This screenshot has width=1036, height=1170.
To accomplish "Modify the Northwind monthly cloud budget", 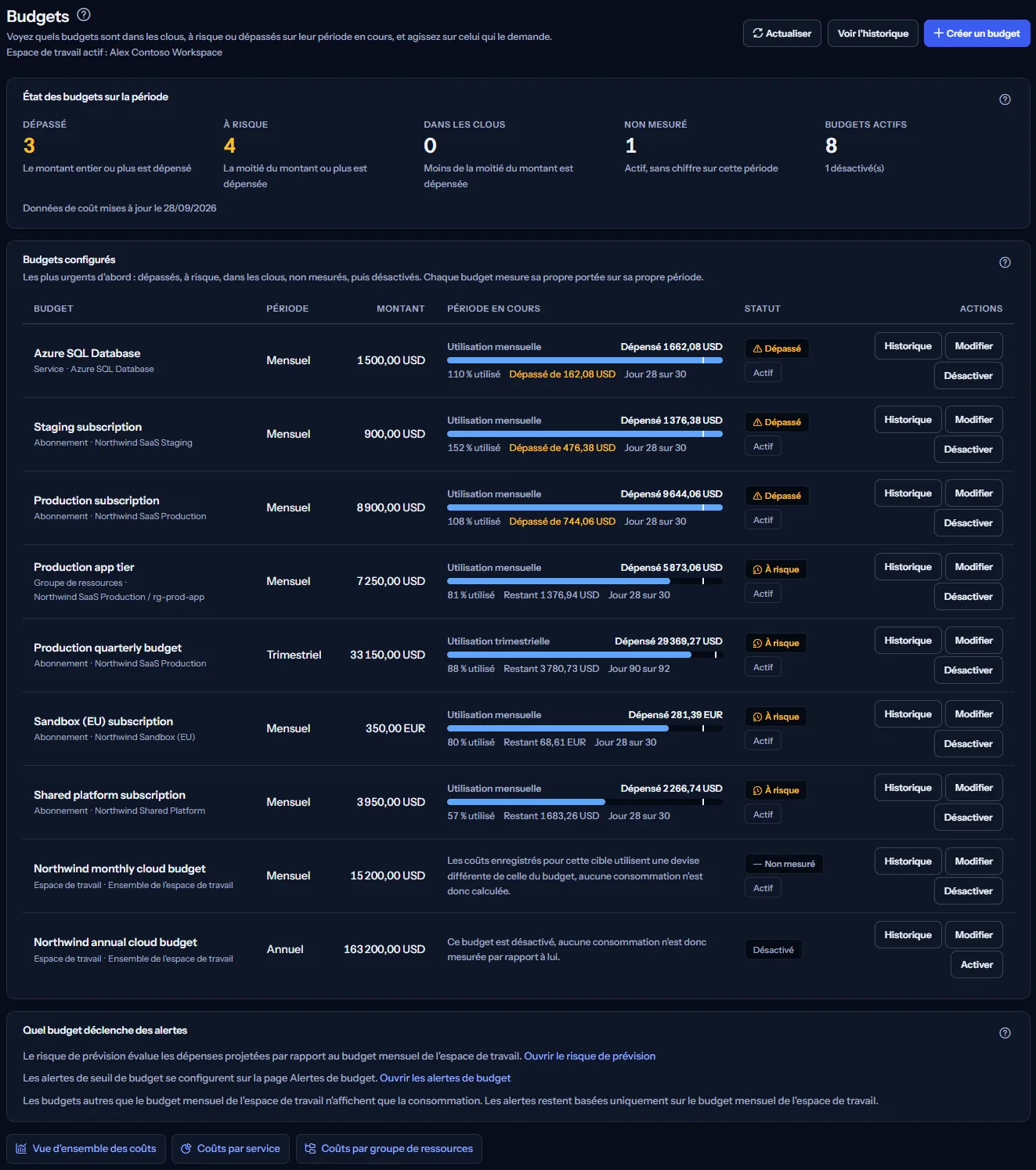I will 973,861.
